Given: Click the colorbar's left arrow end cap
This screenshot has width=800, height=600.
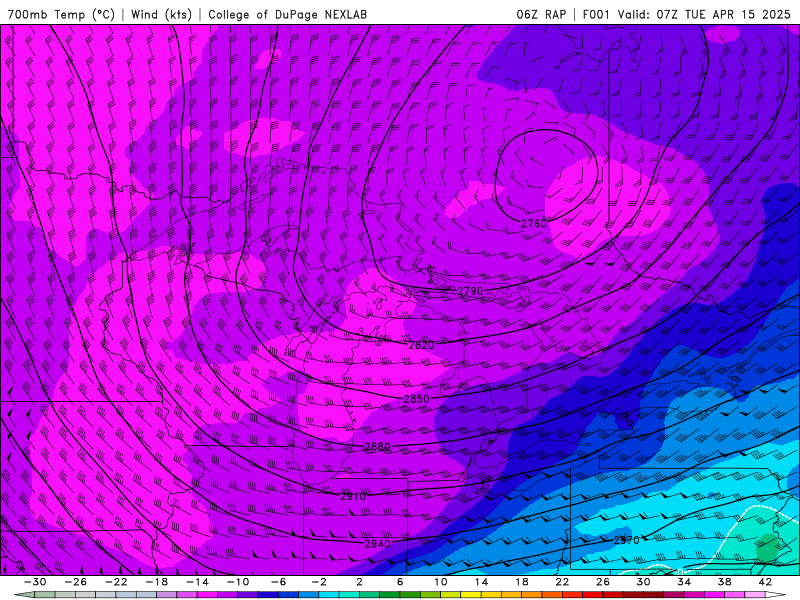Looking at the screenshot, I should pyautogui.click(x=23, y=595).
